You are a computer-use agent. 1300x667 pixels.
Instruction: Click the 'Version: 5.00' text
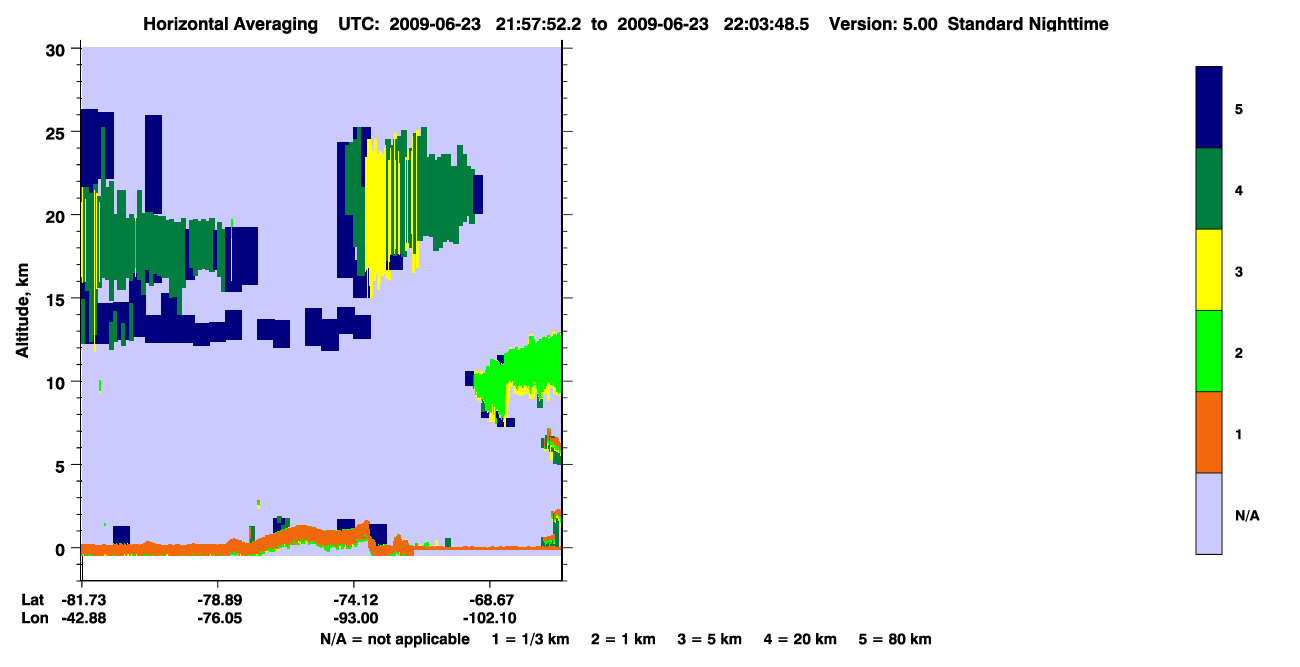[883, 24]
